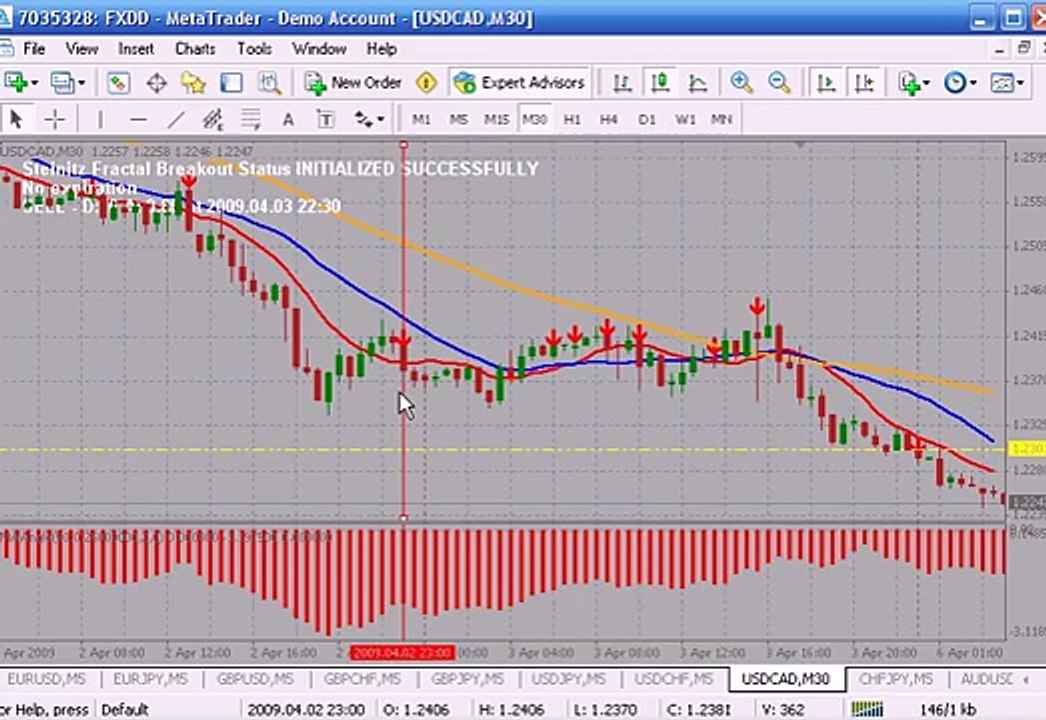Select the M30 timeframe button

pyautogui.click(x=534, y=119)
